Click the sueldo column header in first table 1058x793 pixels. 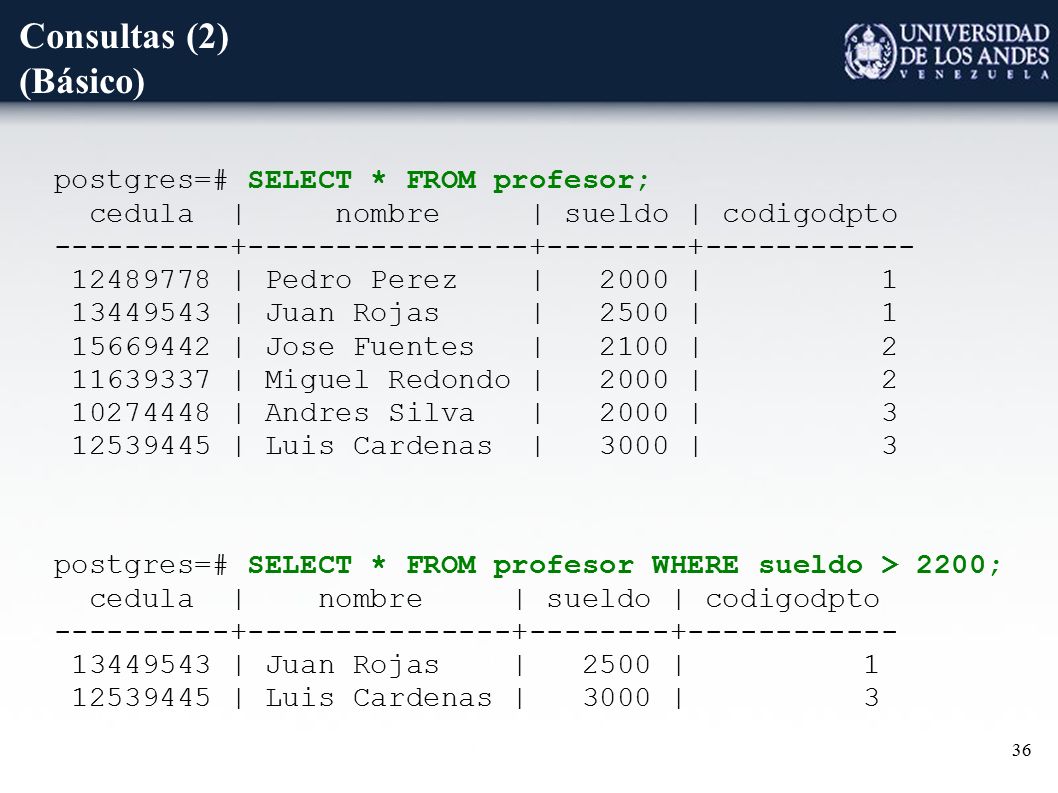tap(616, 214)
